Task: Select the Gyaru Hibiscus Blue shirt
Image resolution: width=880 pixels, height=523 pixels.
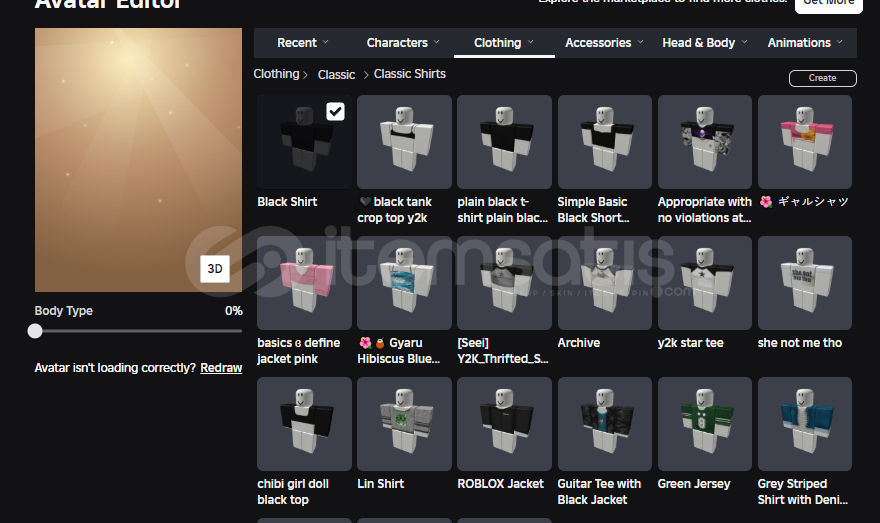Action: (404, 283)
